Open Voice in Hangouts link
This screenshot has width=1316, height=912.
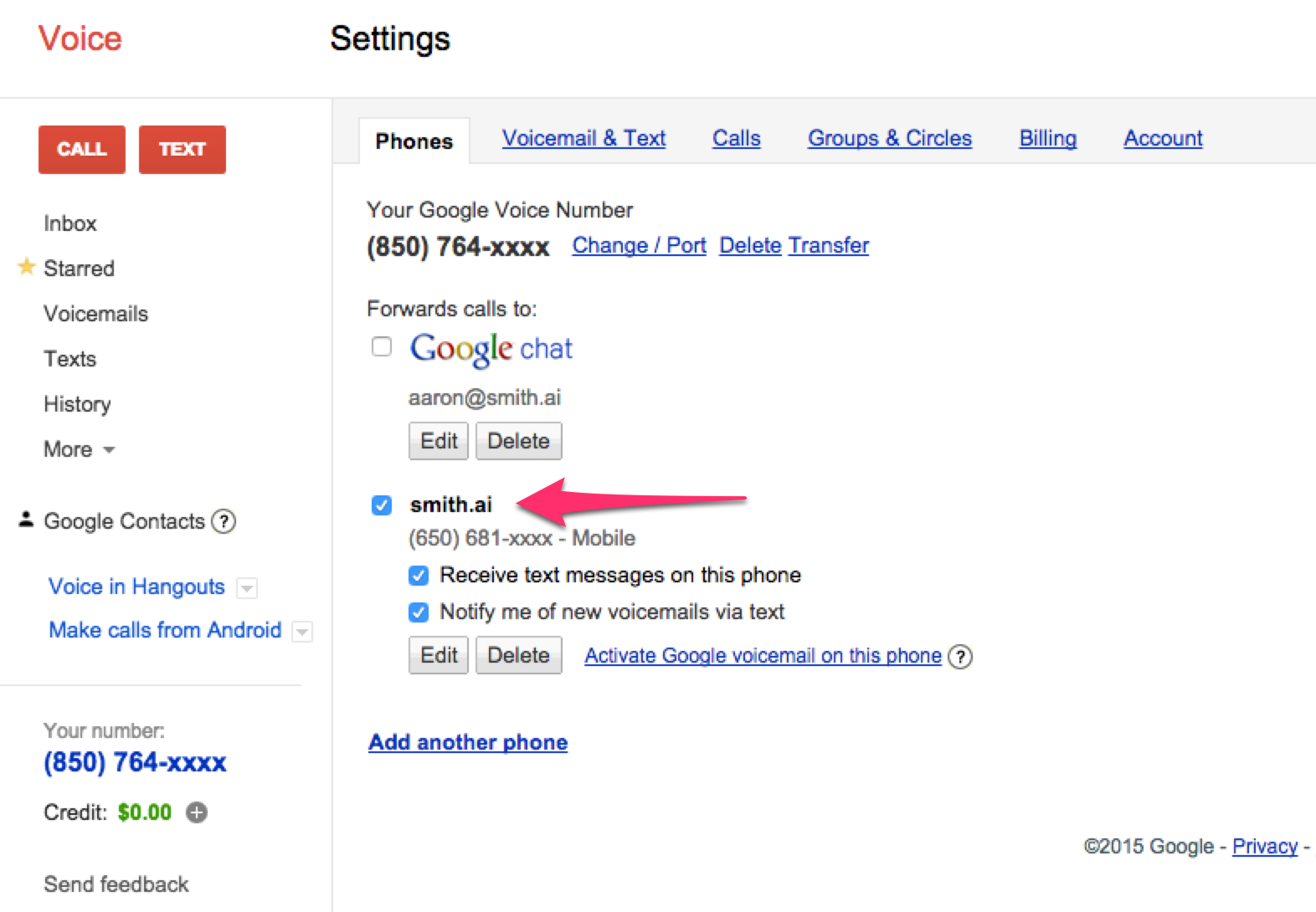tap(137, 587)
